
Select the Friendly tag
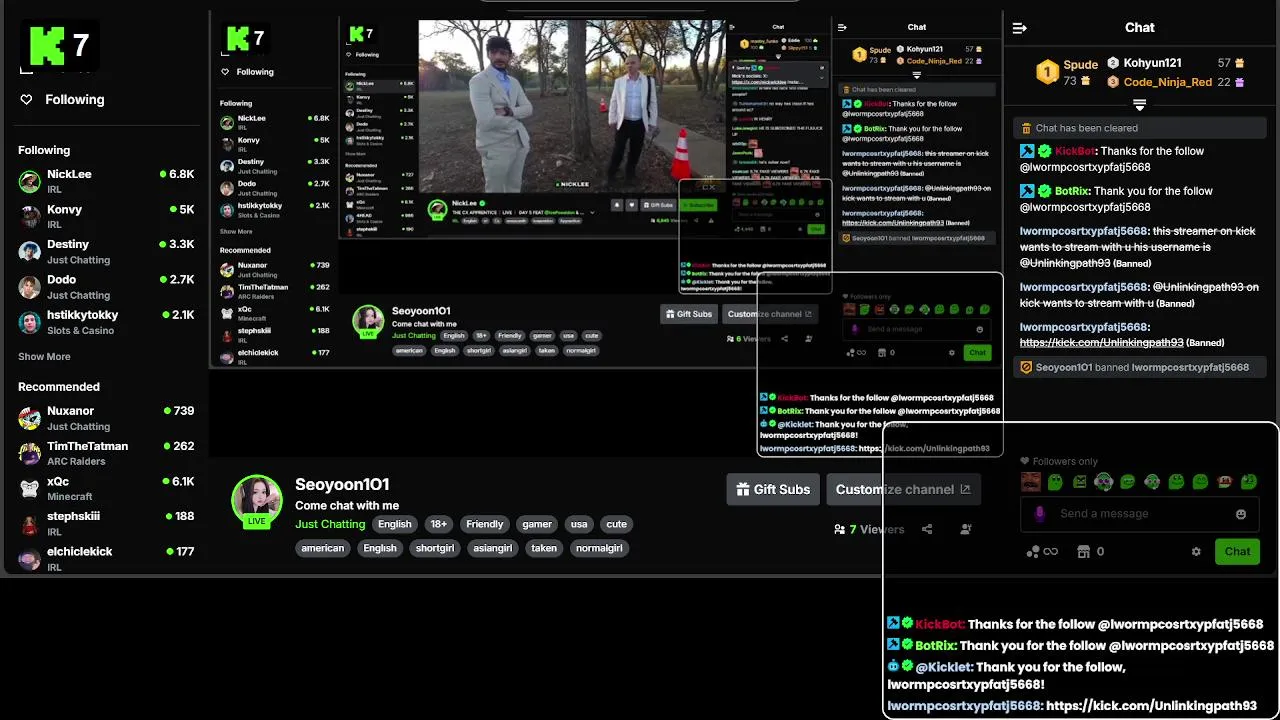click(x=484, y=524)
